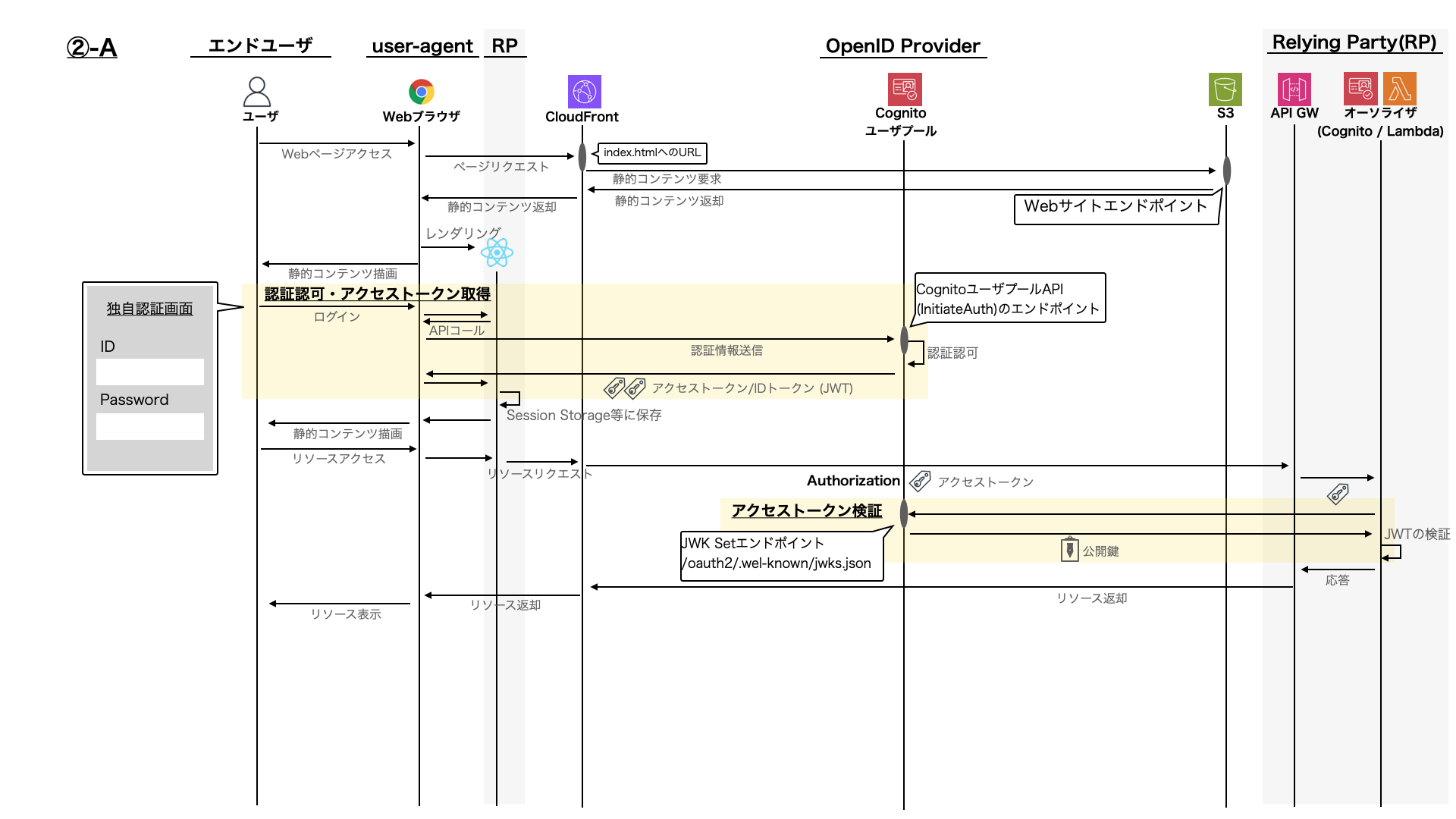This screenshot has height=819, width=1456.
Task: Click access token tag icon beside Authorization
Action: (x=920, y=481)
